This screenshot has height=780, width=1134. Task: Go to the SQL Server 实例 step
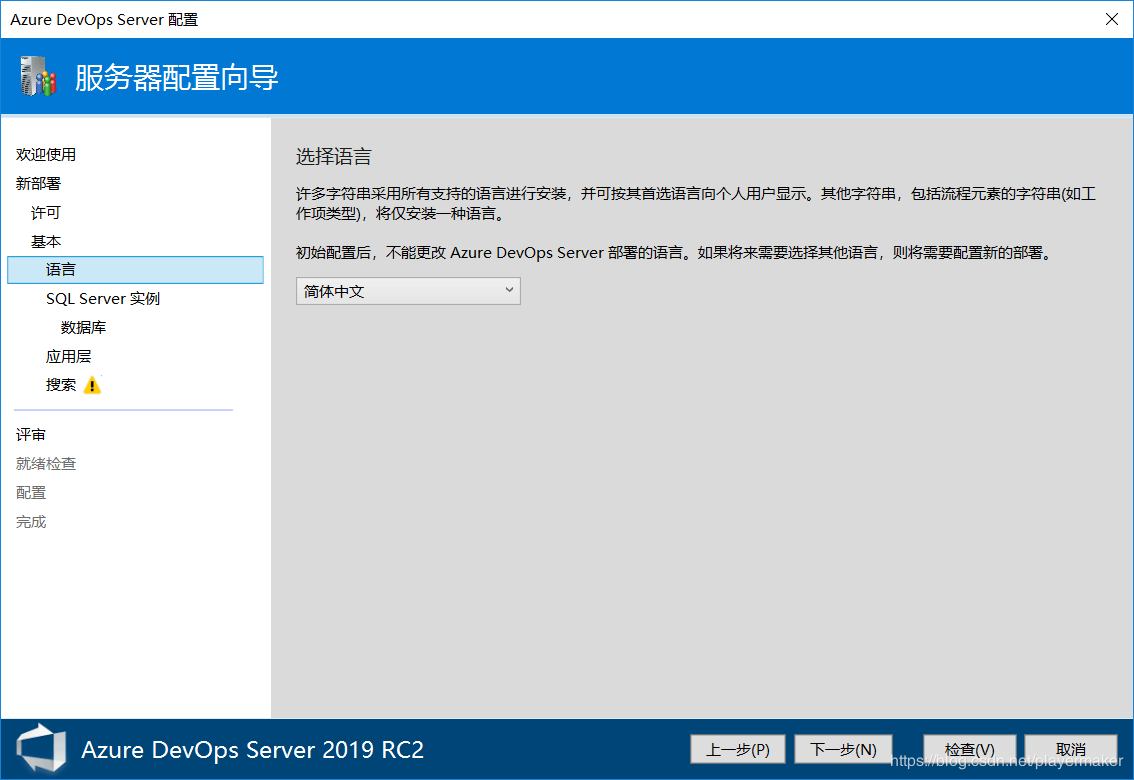coord(103,299)
